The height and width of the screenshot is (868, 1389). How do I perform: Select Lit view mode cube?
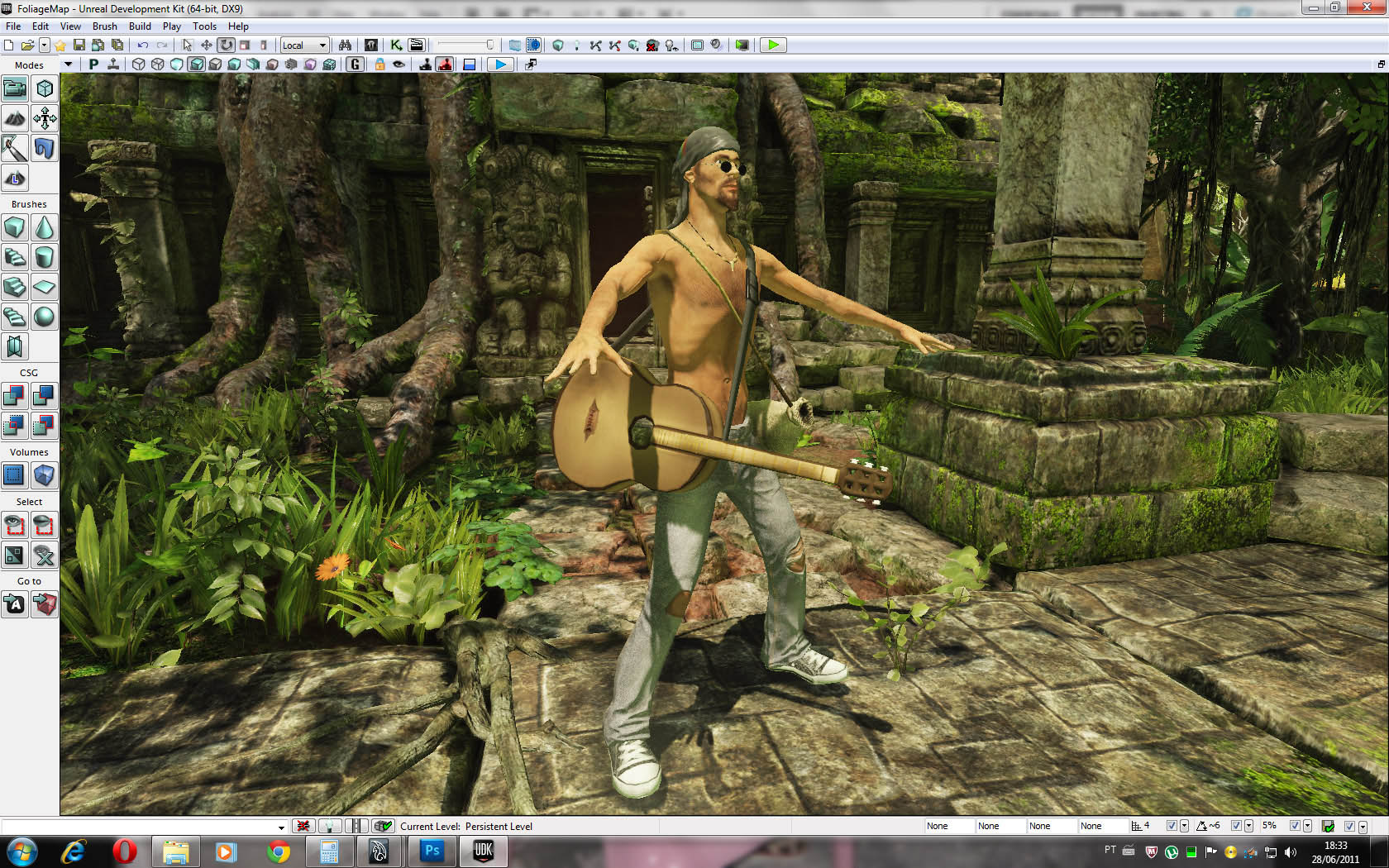point(196,64)
